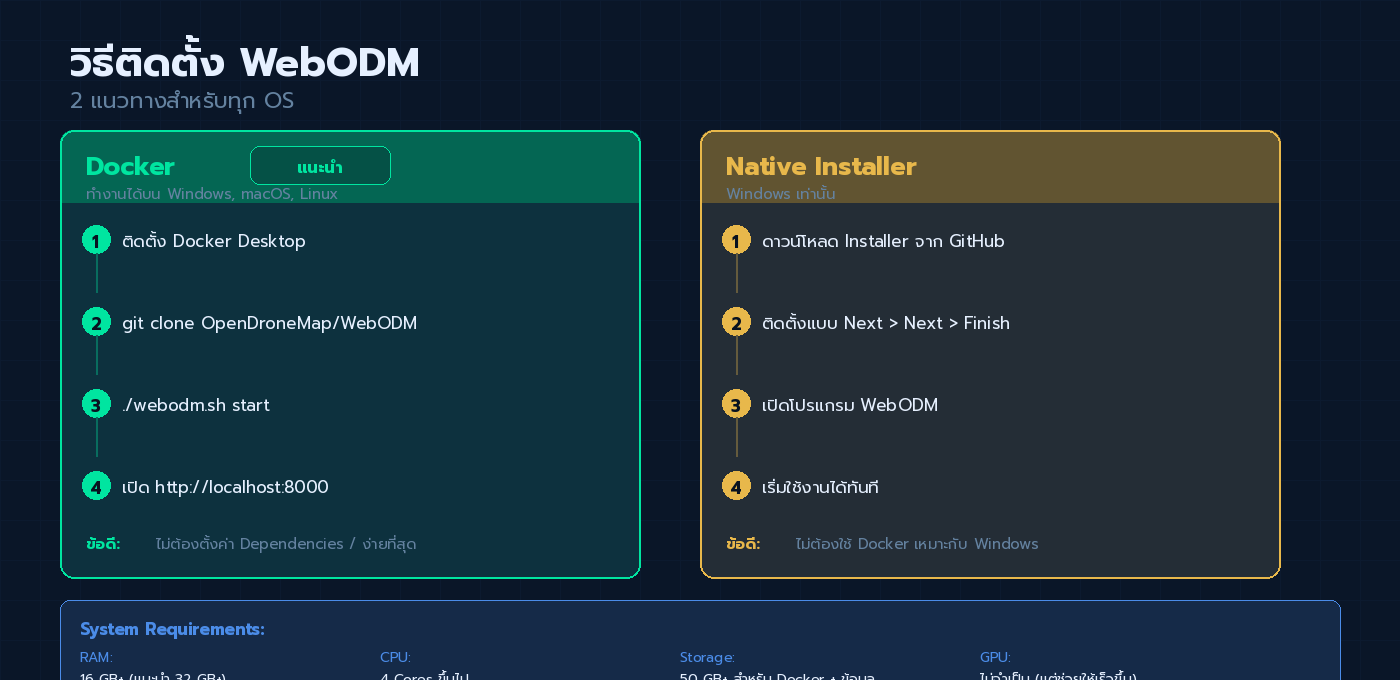
Task: Open the http://localhost:8000 link
Action: pos(242,486)
